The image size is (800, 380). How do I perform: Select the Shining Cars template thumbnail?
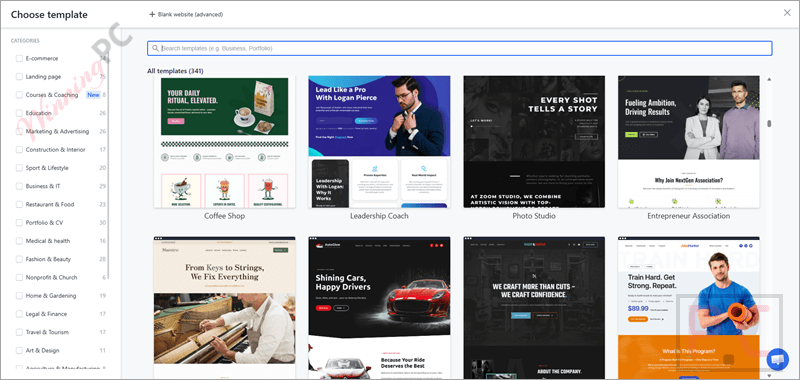(x=379, y=308)
